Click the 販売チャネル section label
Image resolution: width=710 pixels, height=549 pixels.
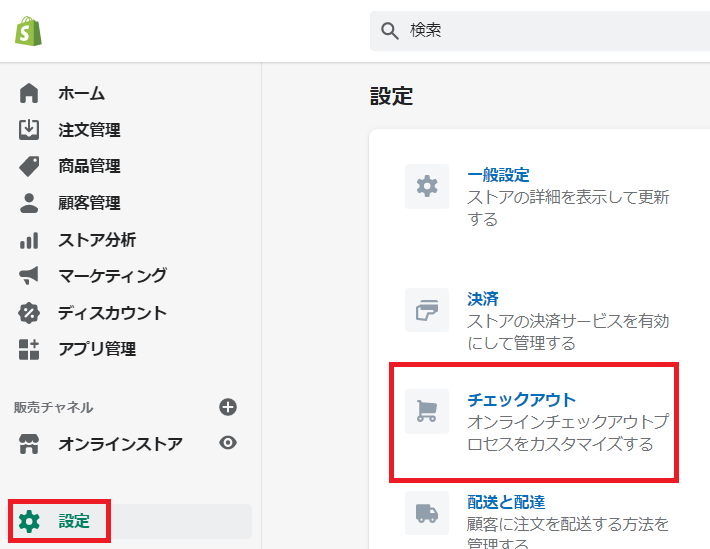pos(53,407)
